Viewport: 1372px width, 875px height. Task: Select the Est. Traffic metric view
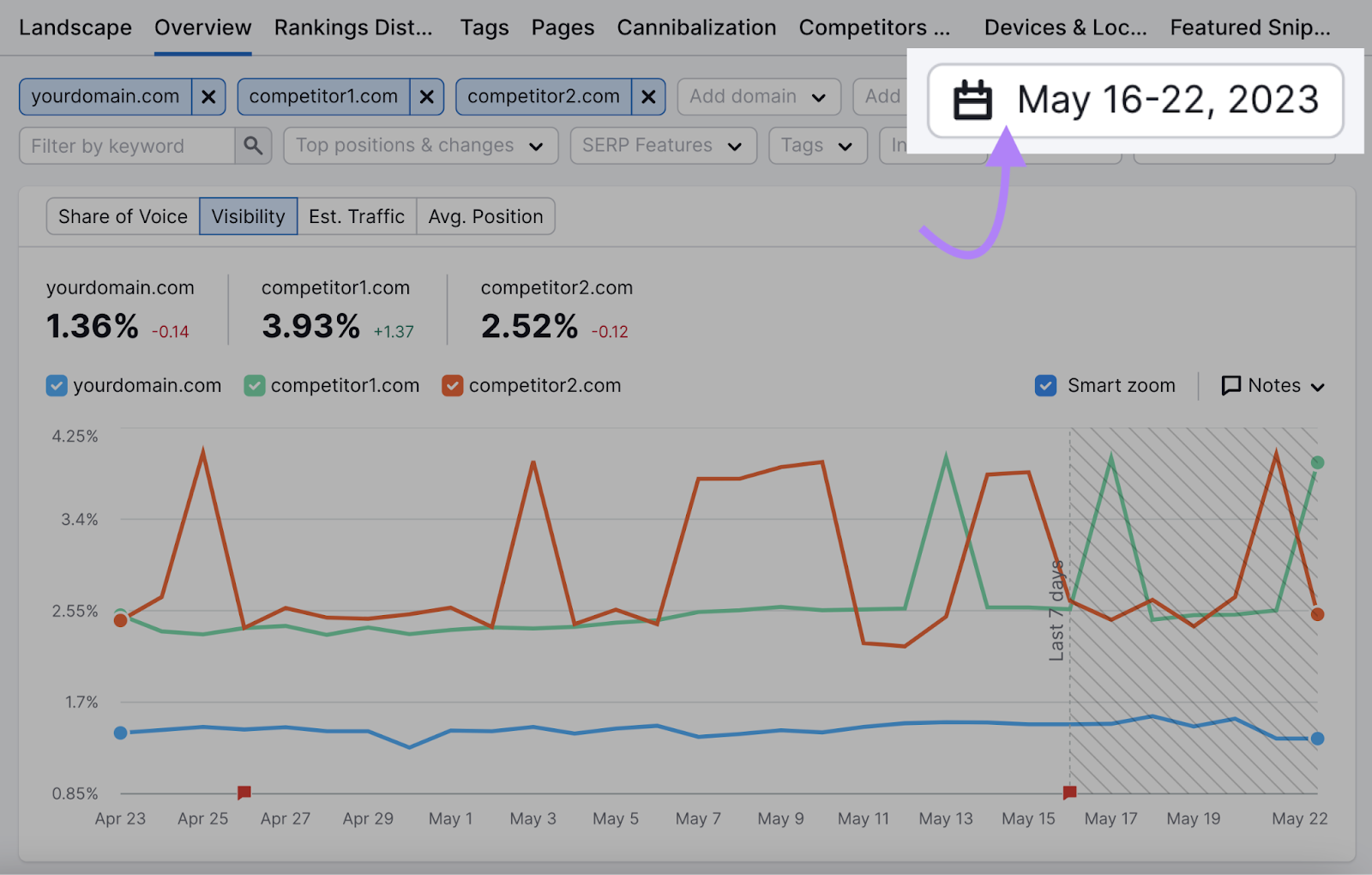pos(357,216)
